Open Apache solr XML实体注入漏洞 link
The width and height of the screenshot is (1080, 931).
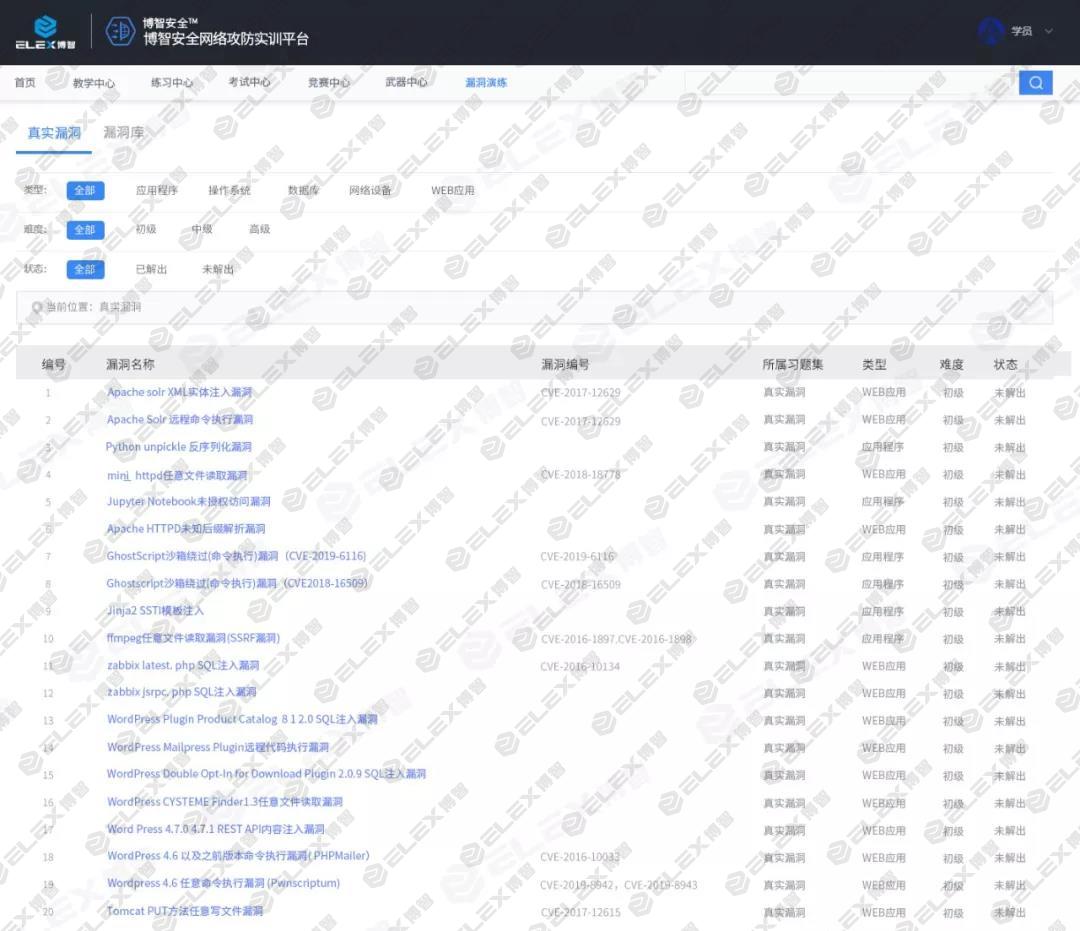(180, 393)
